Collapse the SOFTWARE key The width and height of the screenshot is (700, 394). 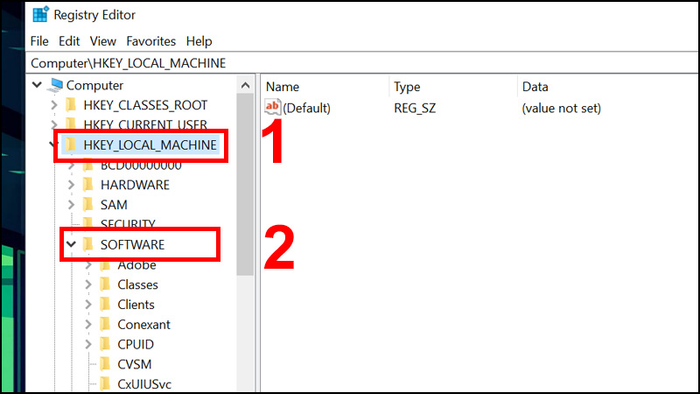click(71, 244)
